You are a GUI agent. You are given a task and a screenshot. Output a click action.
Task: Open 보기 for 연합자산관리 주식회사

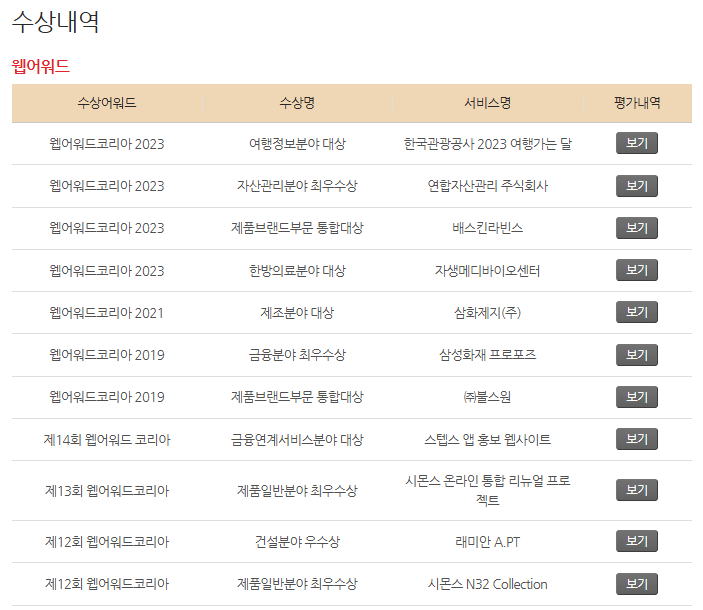[637, 186]
